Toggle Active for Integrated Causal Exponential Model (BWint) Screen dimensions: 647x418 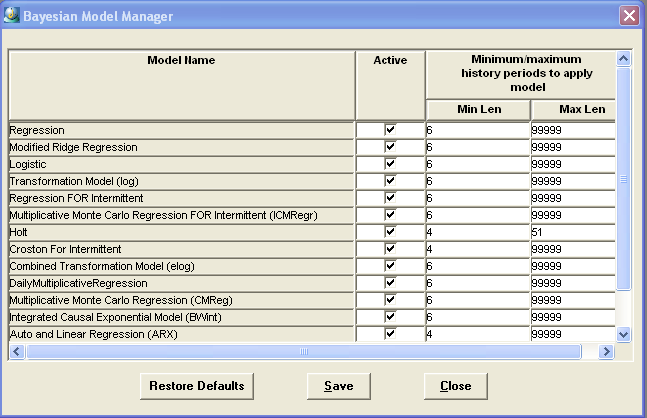click(390, 317)
